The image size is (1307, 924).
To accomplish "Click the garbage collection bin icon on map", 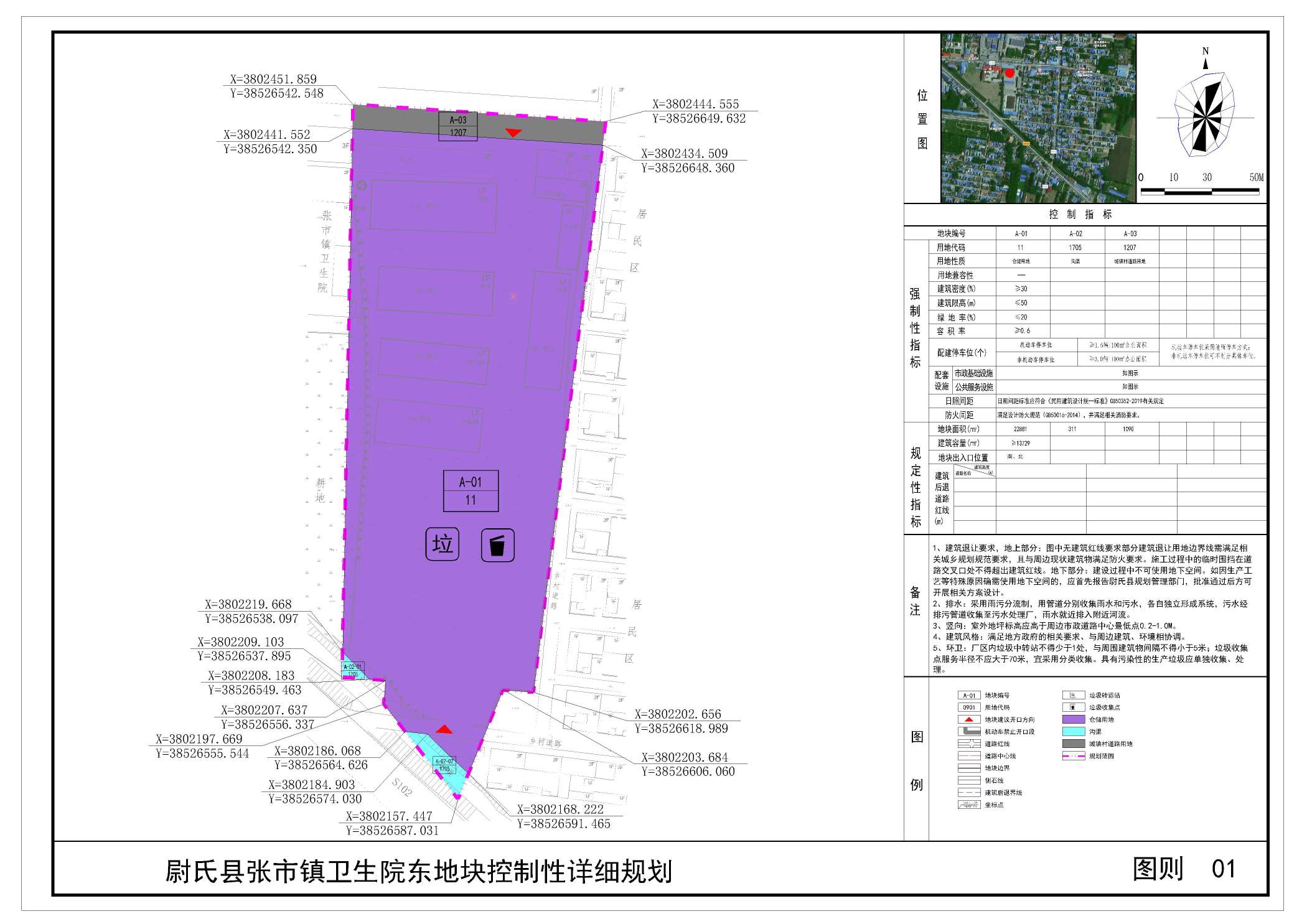I will (x=497, y=546).
